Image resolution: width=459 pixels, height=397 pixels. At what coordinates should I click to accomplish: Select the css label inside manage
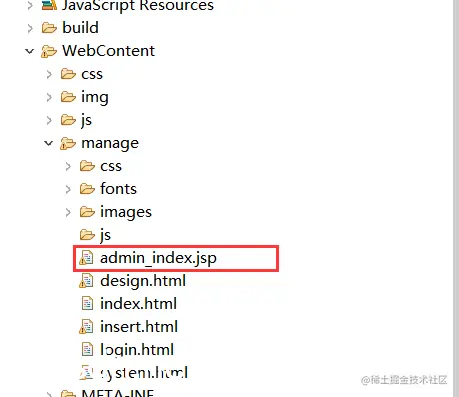click(111, 166)
